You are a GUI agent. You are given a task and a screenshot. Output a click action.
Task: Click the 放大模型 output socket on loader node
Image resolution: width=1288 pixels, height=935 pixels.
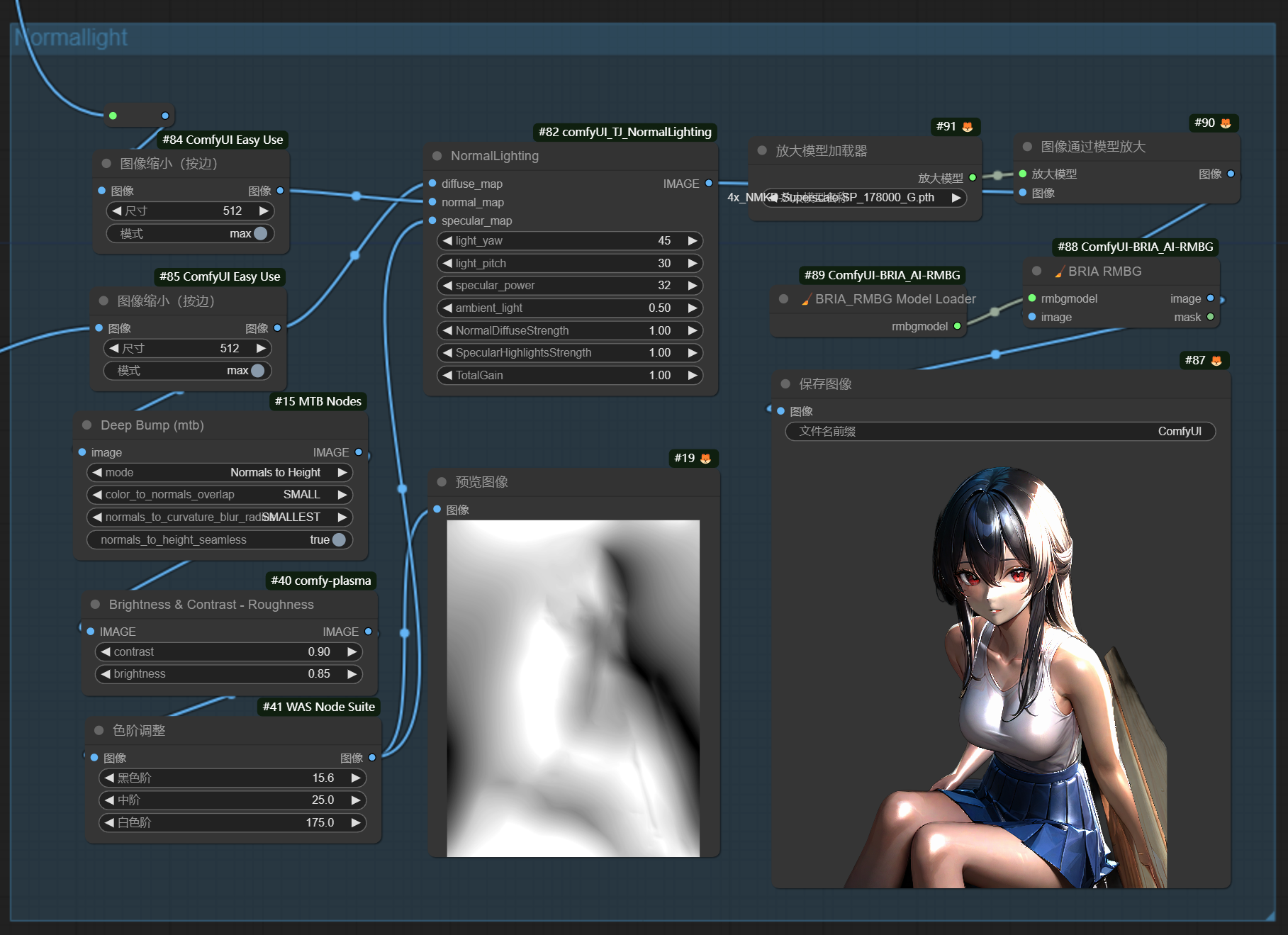tap(973, 178)
